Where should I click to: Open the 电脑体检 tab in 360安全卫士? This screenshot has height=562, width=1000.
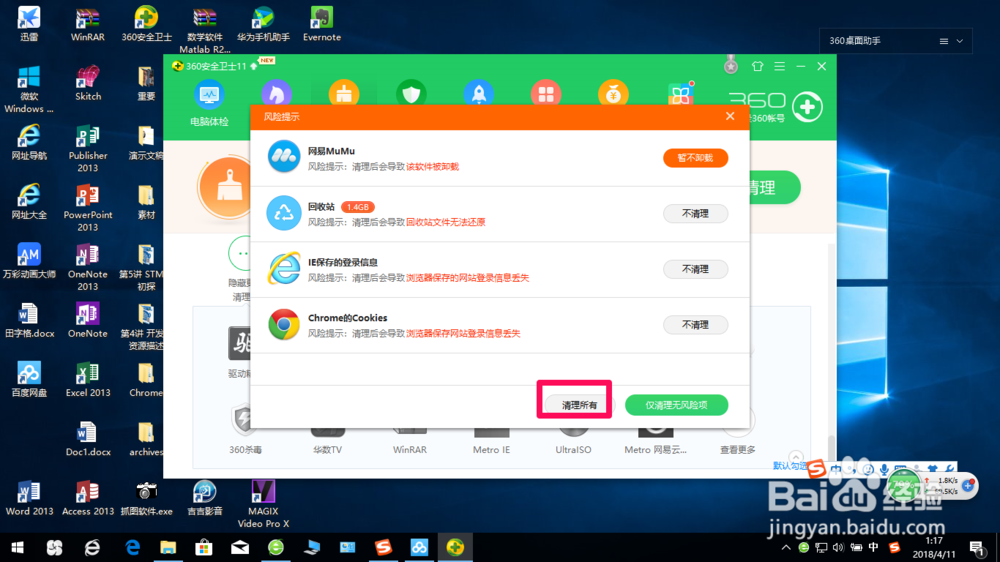(x=209, y=102)
